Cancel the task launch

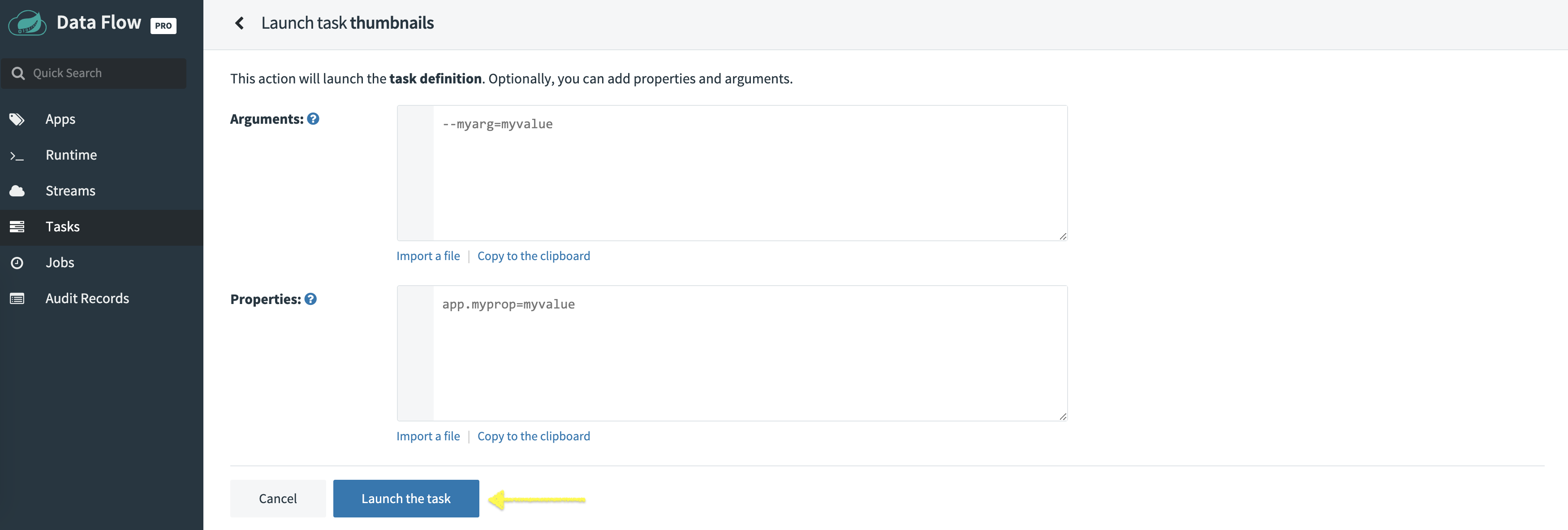[x=278, y=498]
